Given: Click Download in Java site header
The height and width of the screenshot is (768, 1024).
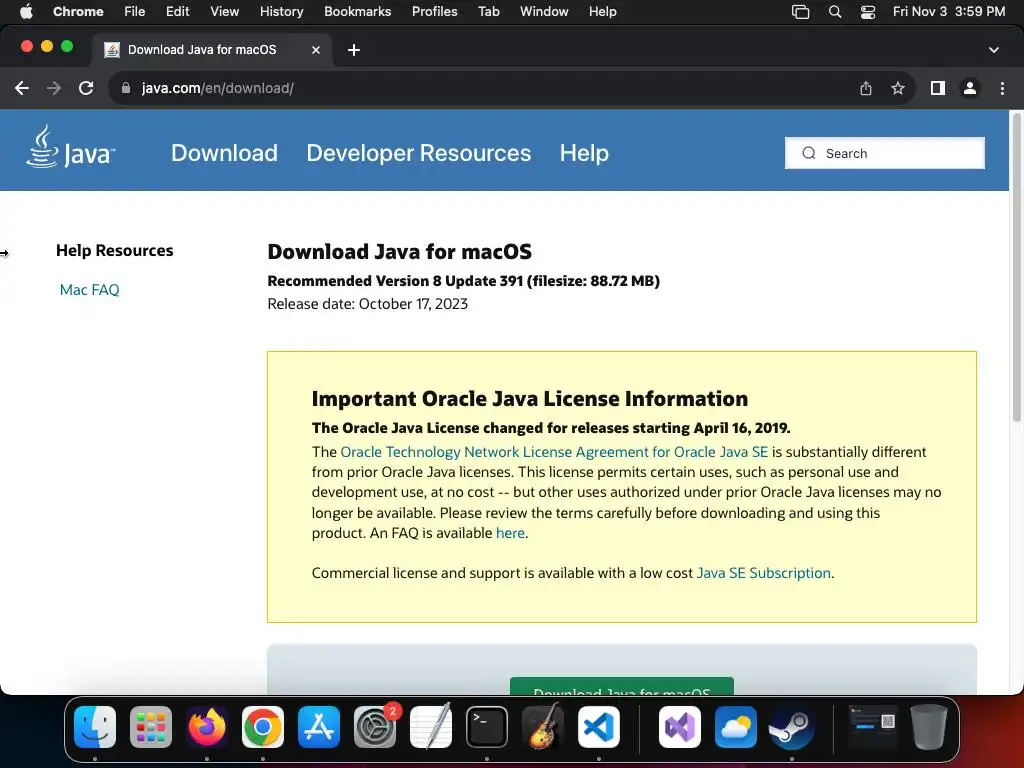Looking at the screenshot, I should [x=224, y=153].
